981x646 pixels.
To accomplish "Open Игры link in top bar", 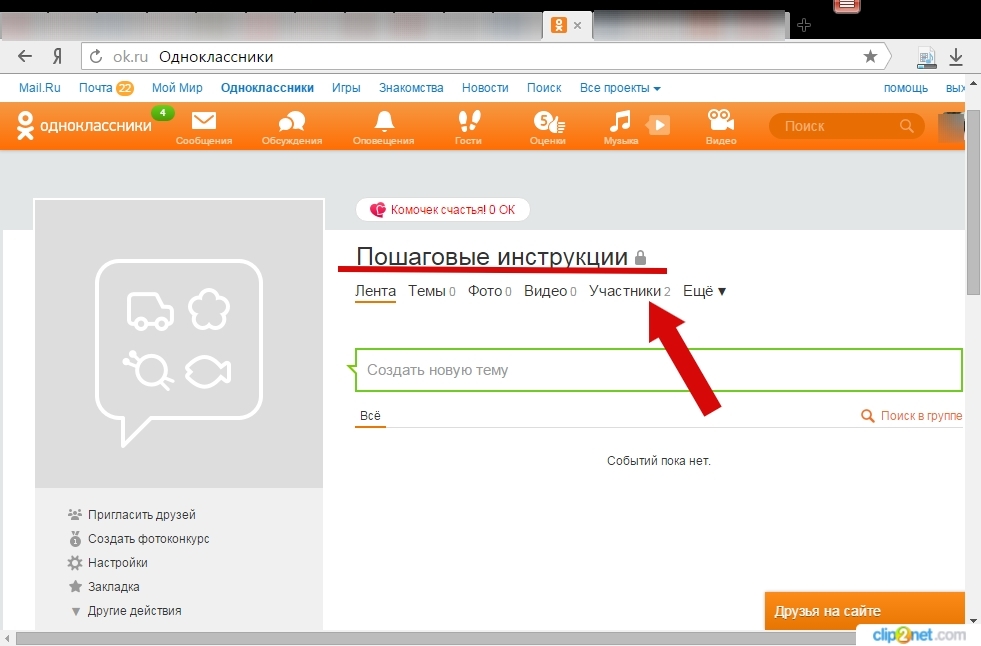I will [346, 88].
